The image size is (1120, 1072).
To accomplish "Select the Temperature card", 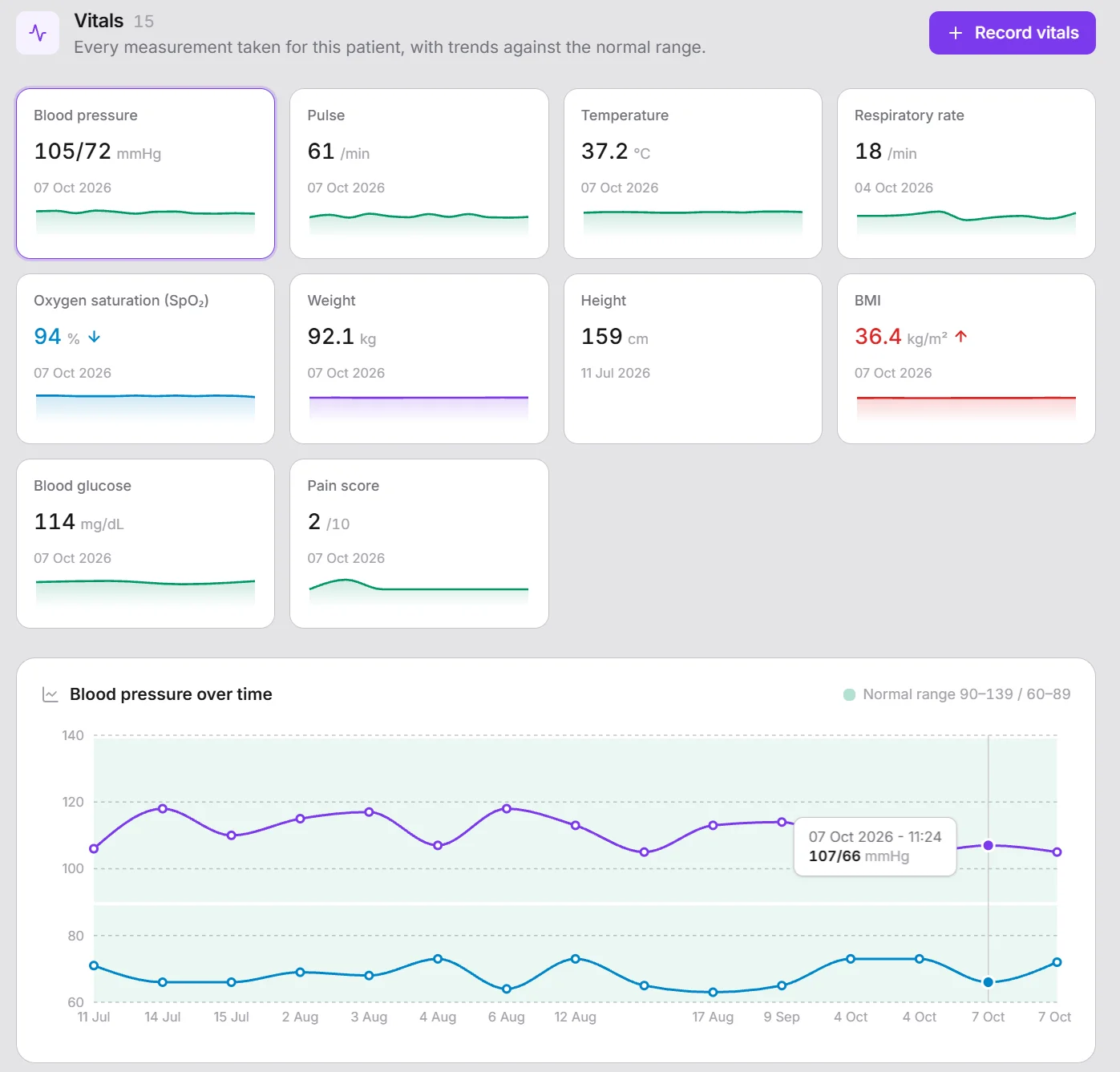I will (693, 173).
